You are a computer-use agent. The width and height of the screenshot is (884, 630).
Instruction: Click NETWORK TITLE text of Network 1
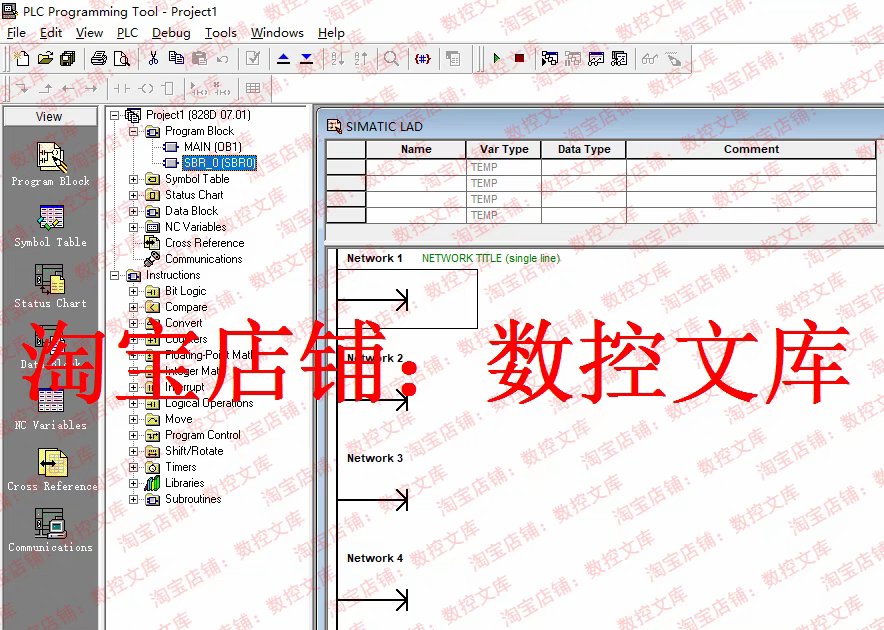[x=490, y=258]
